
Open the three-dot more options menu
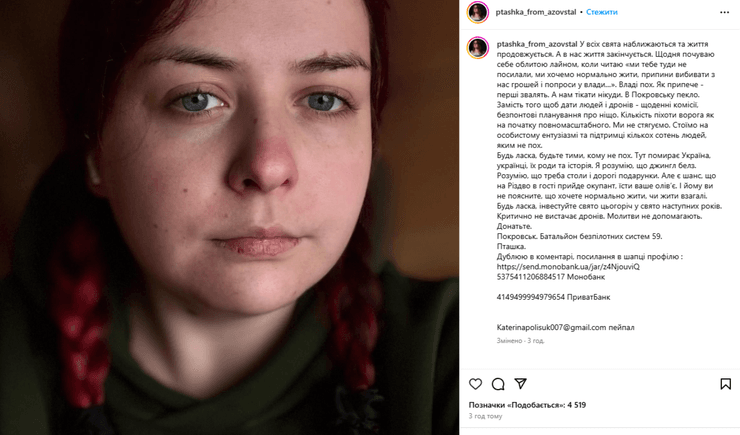click(724, 12)
